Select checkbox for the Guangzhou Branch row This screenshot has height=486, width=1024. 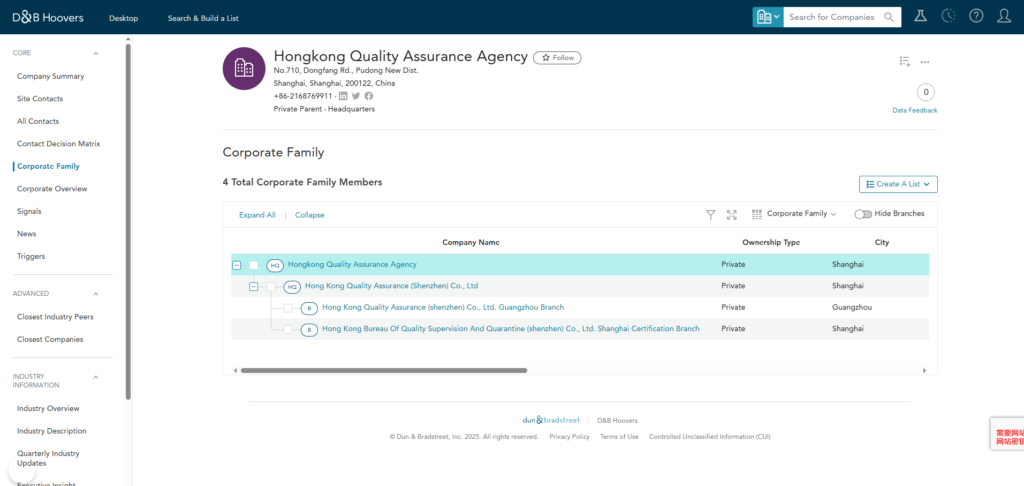287,308
